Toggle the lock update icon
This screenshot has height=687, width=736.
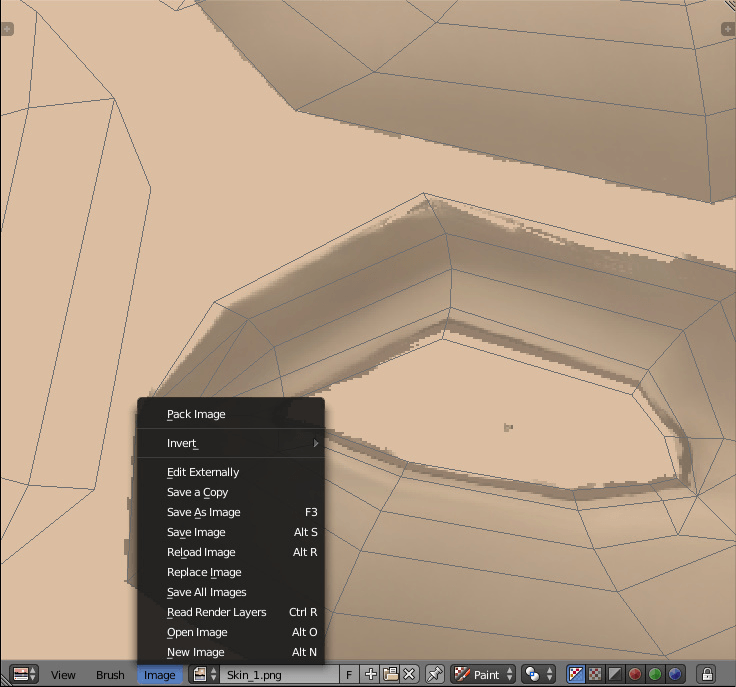click(x=706, y=675)
